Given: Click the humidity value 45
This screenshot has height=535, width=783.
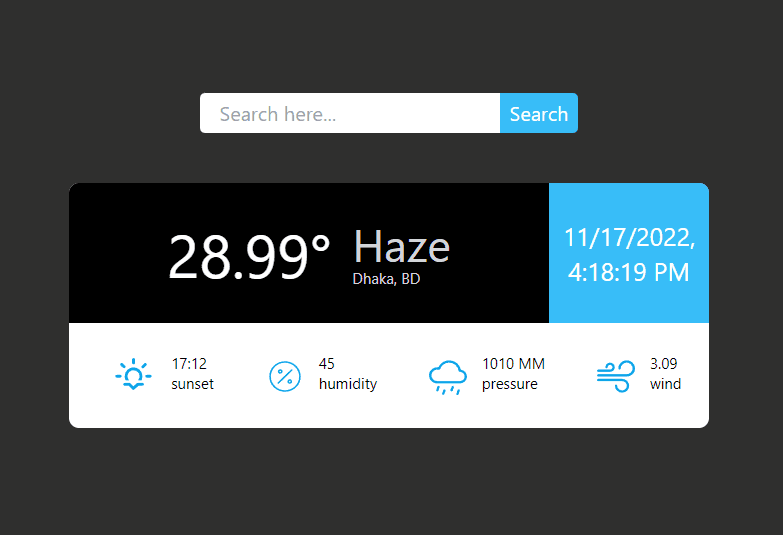Looking at the screenshot, I should 327,364.
